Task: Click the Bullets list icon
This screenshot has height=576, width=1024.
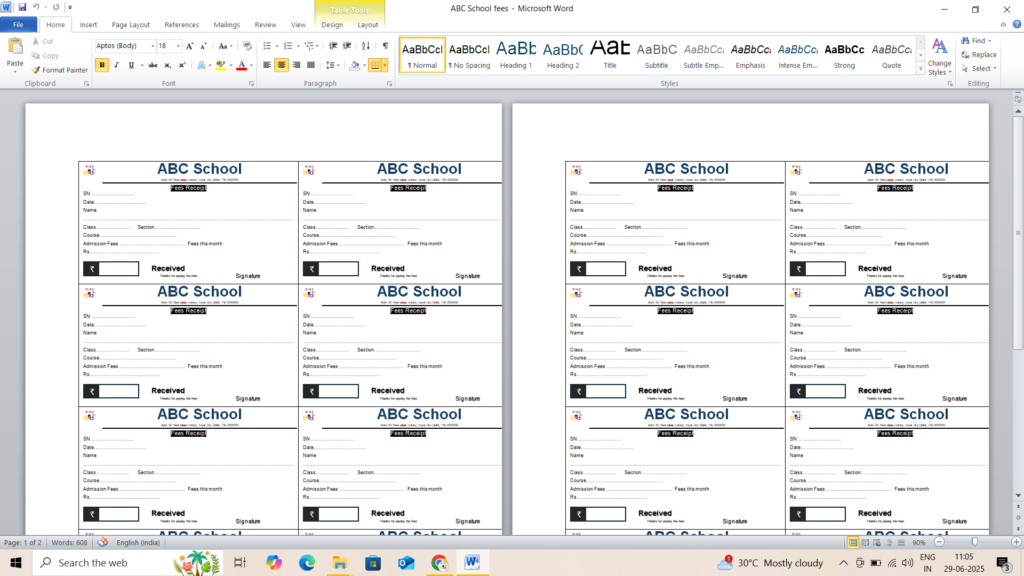Action: (x=266, y=46)
